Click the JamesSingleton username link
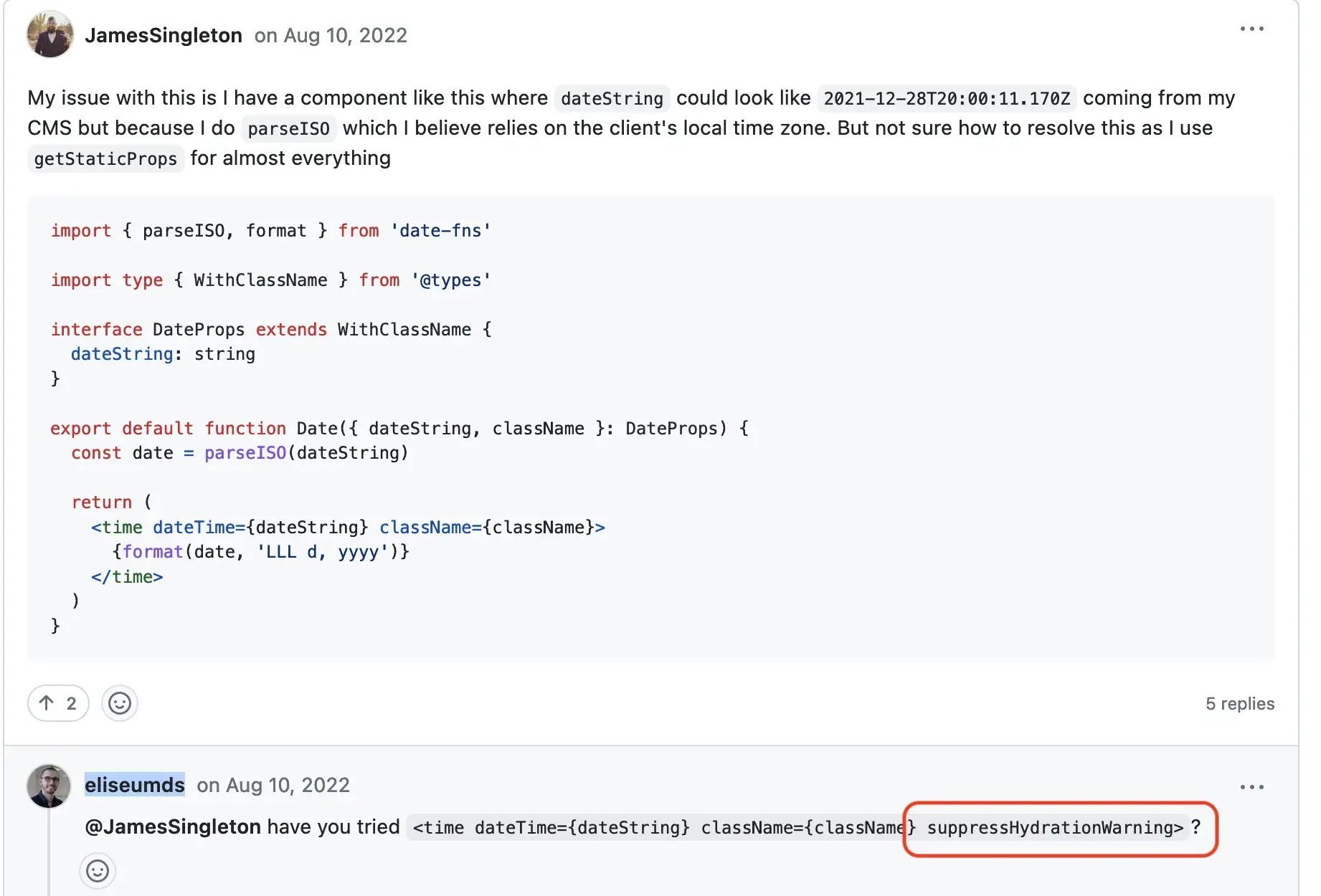This screenshot has width=1321, height=896. [163, 35]
